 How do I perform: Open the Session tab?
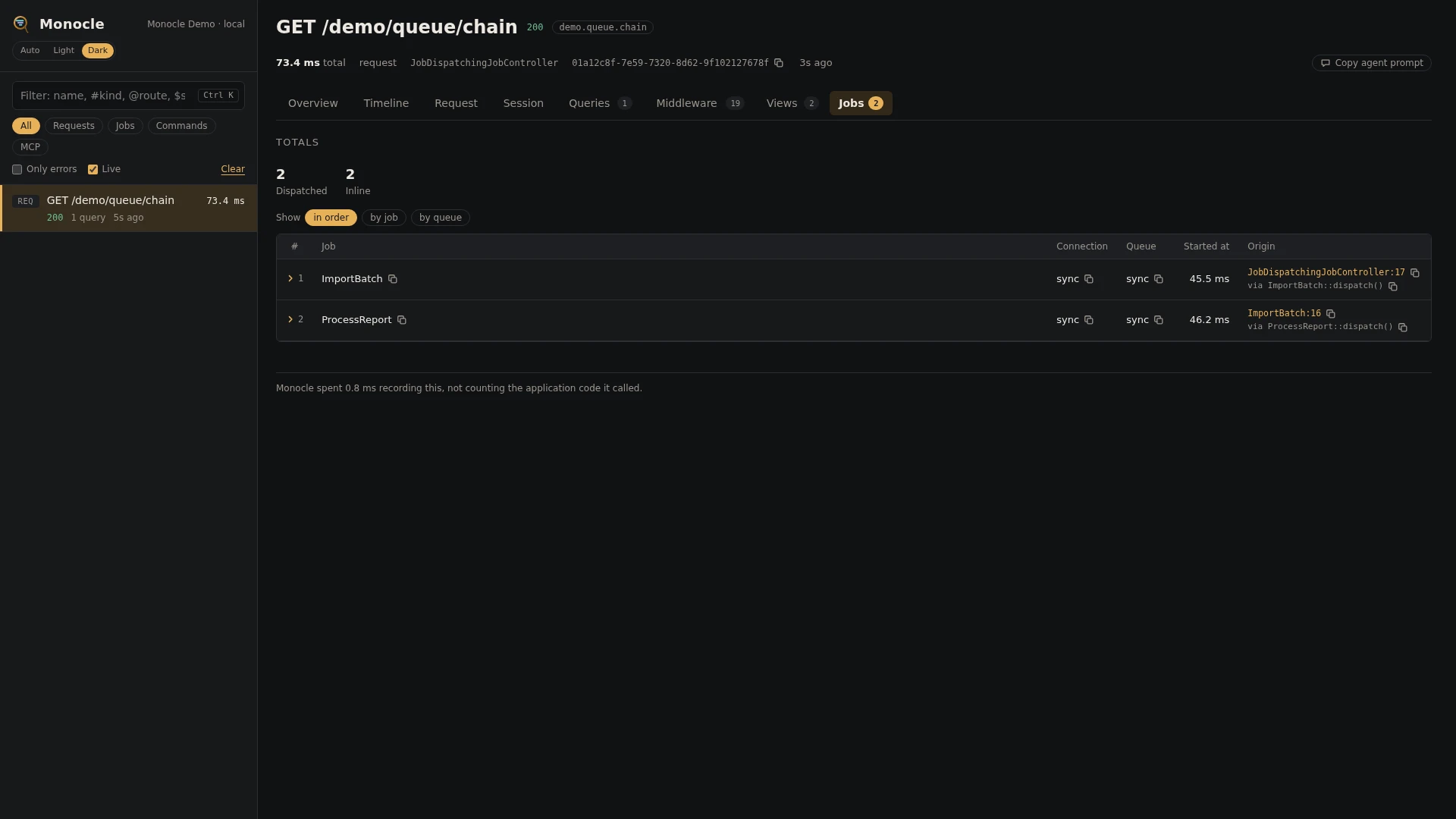coord(523,103)
